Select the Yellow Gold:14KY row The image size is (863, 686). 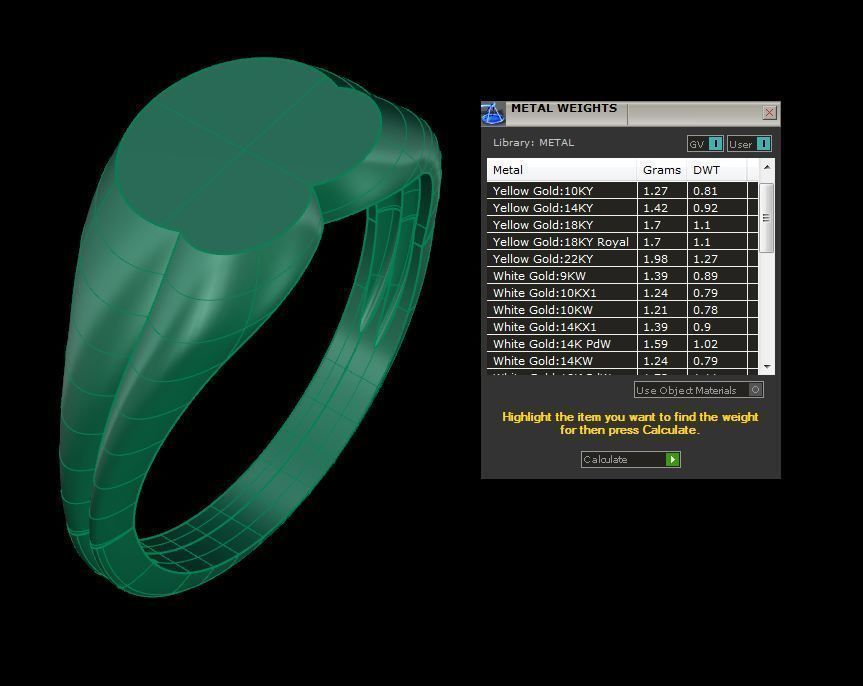coord(622,208)
